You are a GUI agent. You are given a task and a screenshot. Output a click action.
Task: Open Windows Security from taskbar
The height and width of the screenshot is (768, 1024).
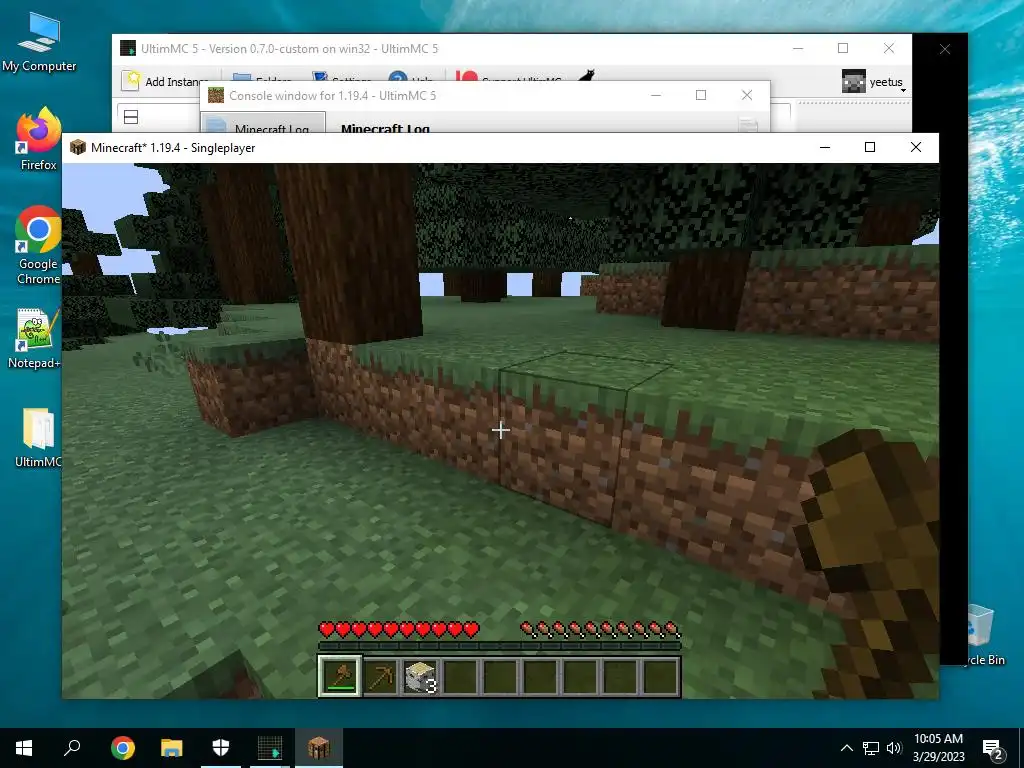pos(221,748)
